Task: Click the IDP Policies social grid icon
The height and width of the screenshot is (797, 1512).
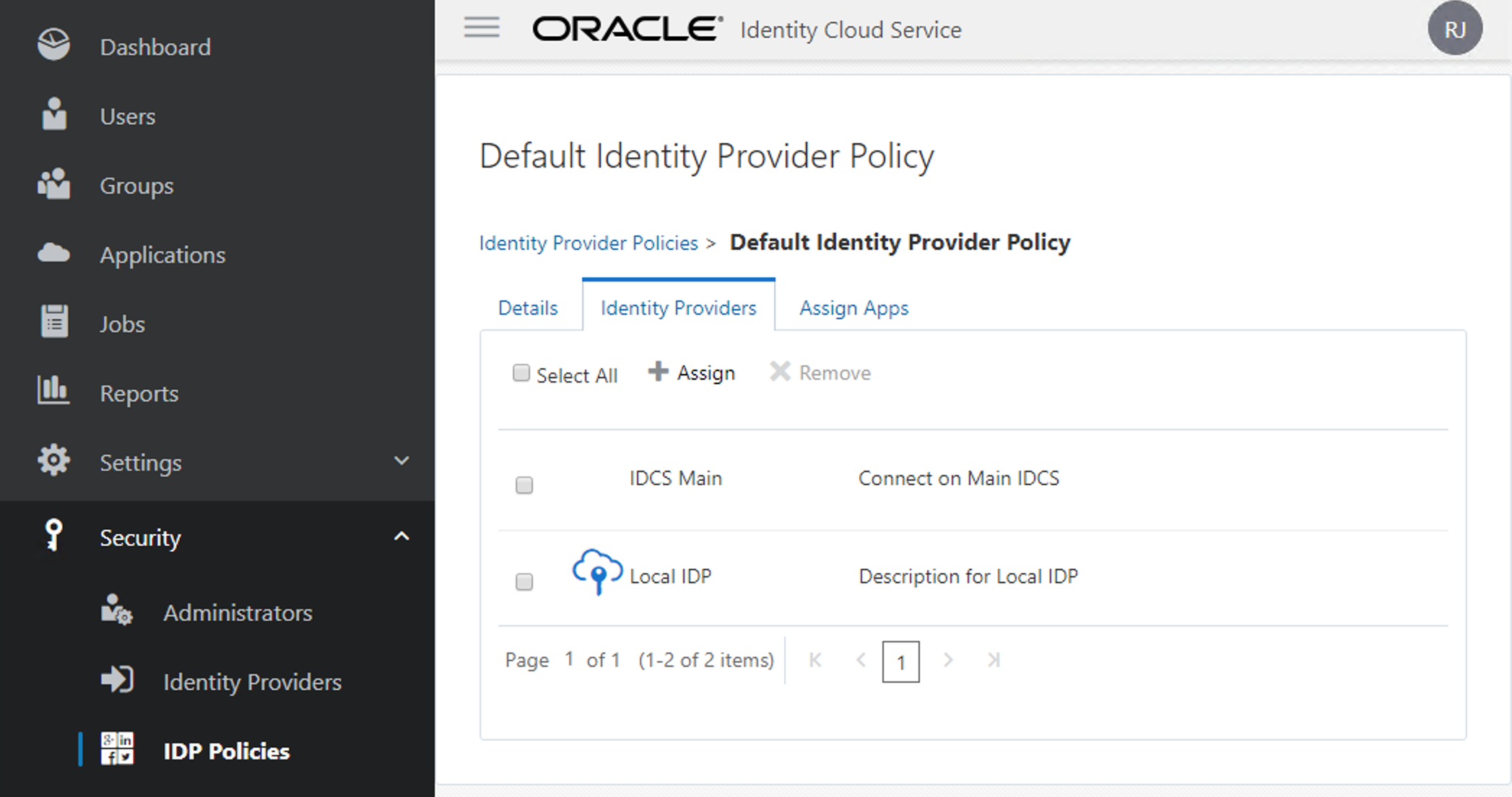Action: 117,749
